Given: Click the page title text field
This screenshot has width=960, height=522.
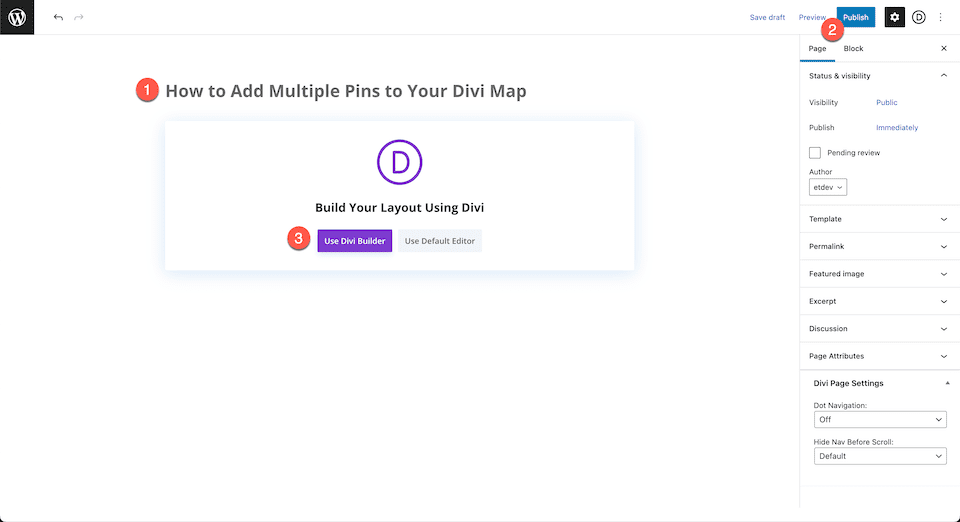Looking at the screenshot, I should [346, 91].
